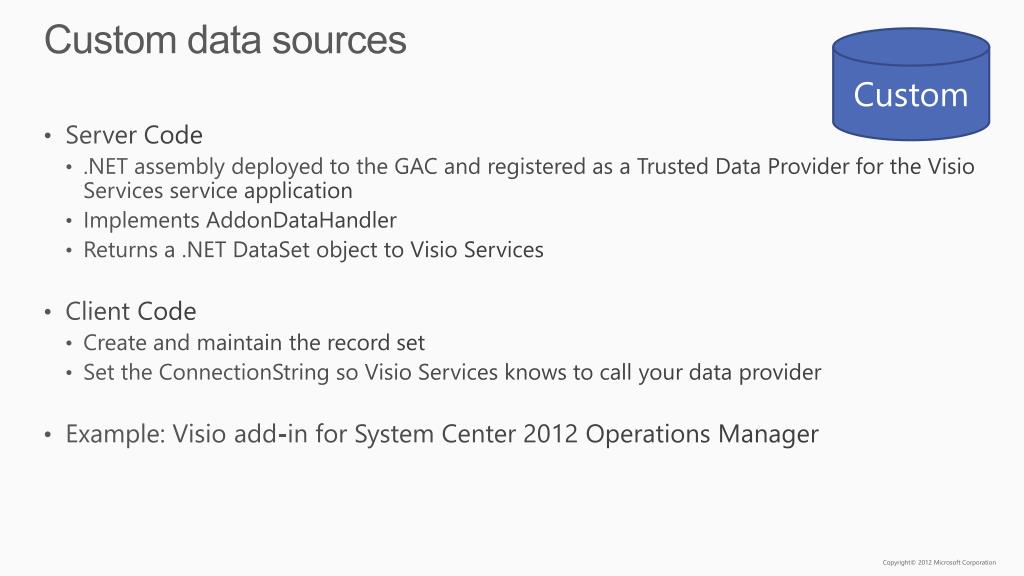
Task: Click the "Server Code" bullet heading
Action: (134, 135)
